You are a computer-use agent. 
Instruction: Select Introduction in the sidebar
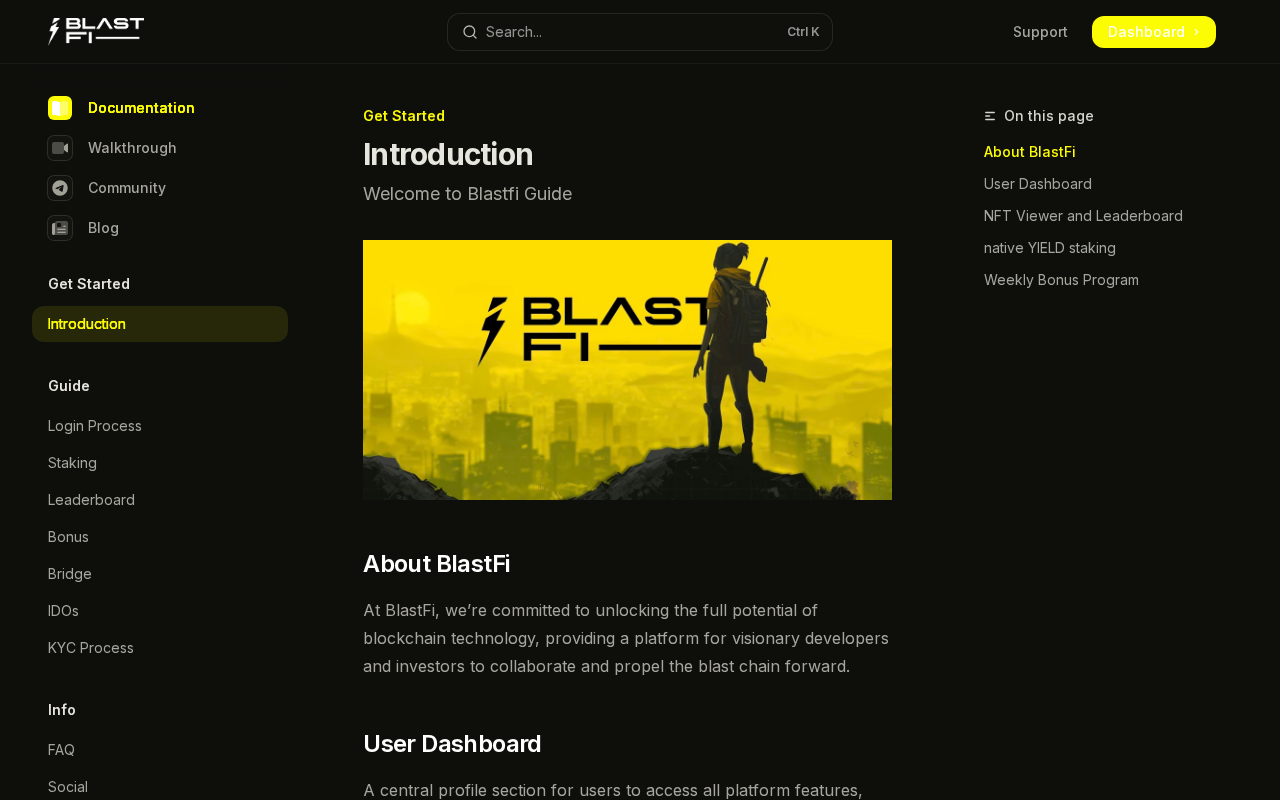(87, 324)
